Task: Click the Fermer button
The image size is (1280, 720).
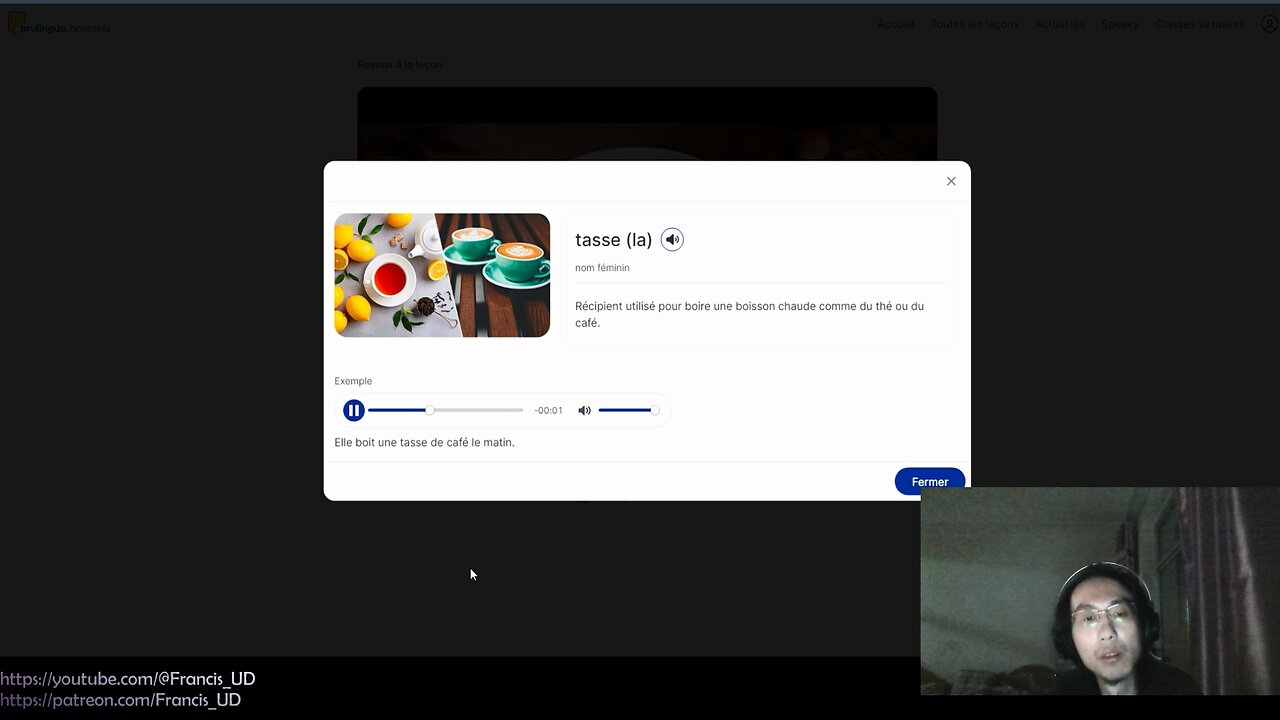Action: tap(929, 481)
